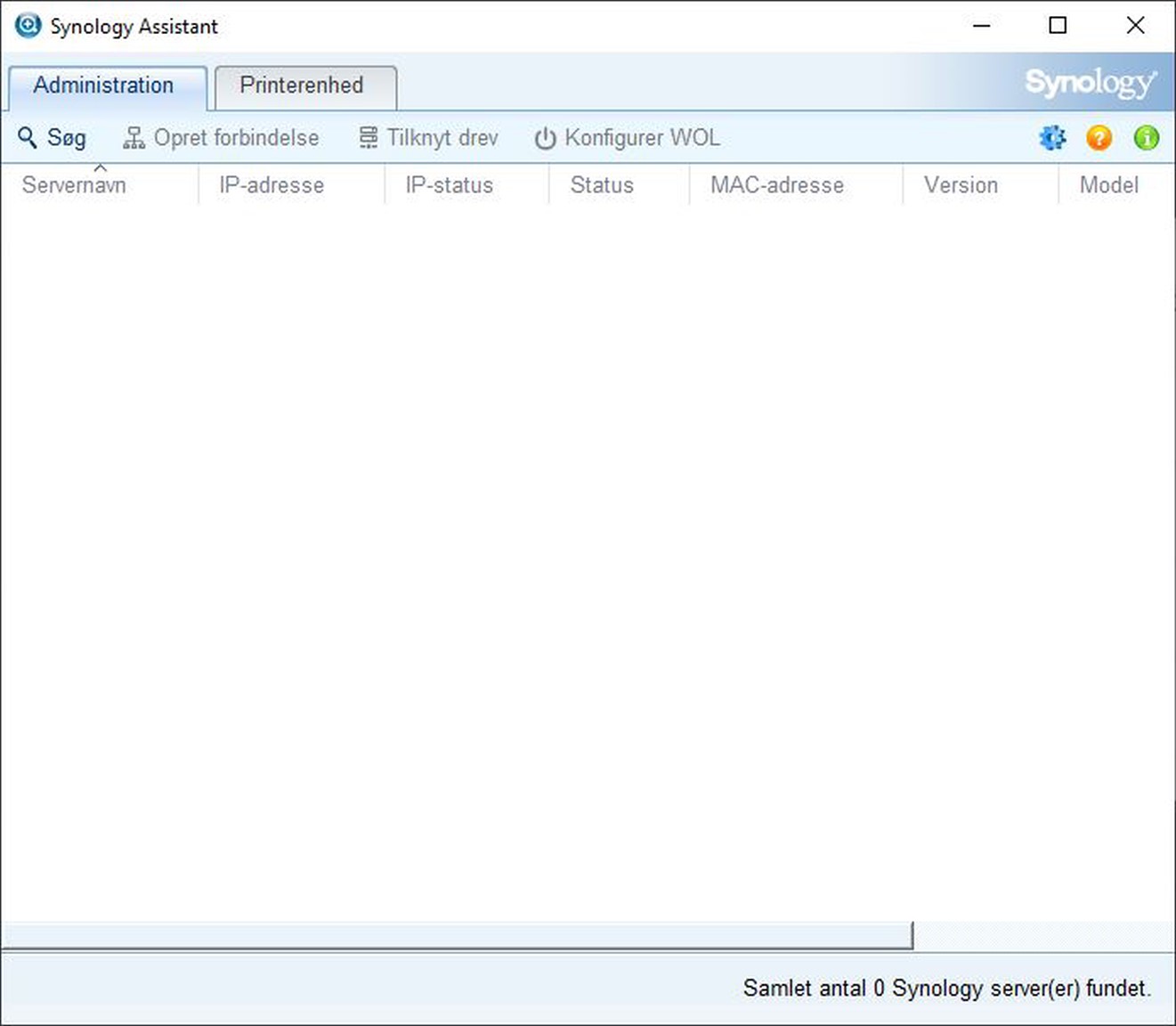The image size is (1176, 1026).
Task: Sort by the MAC-adresse column header
Action: 796,184
